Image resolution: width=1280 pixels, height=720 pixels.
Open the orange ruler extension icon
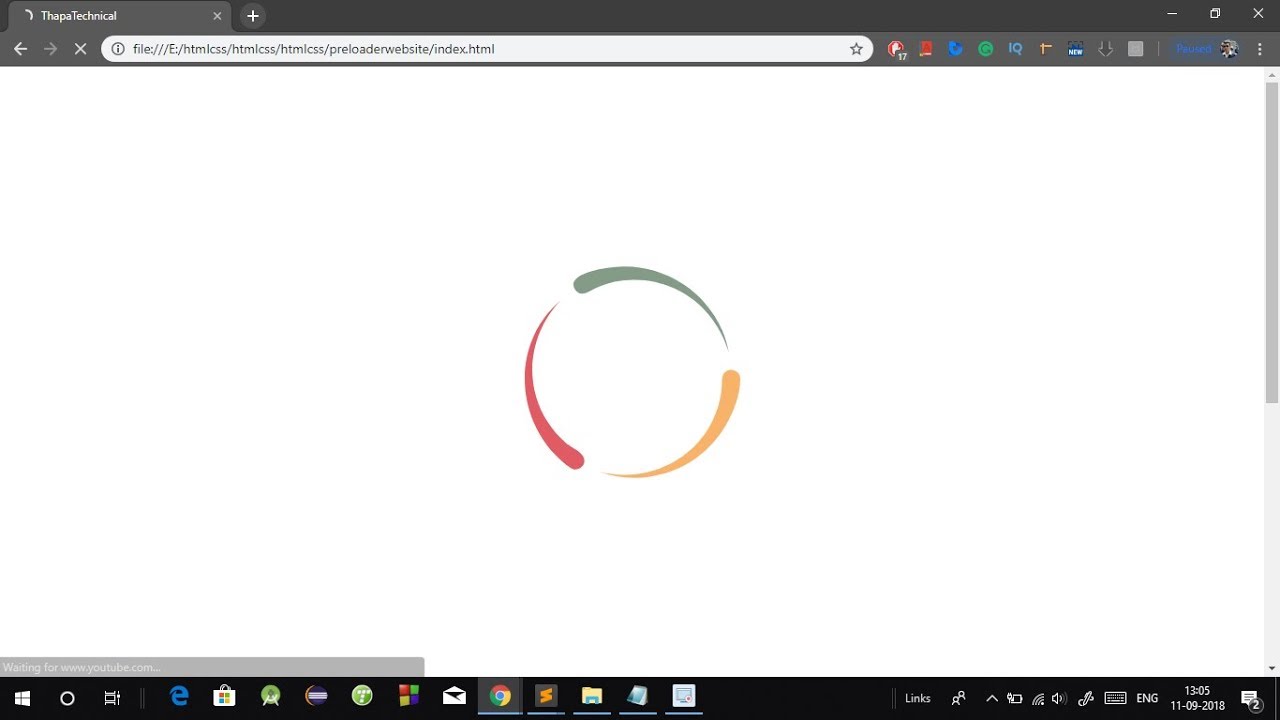[x=1046, y=48]
